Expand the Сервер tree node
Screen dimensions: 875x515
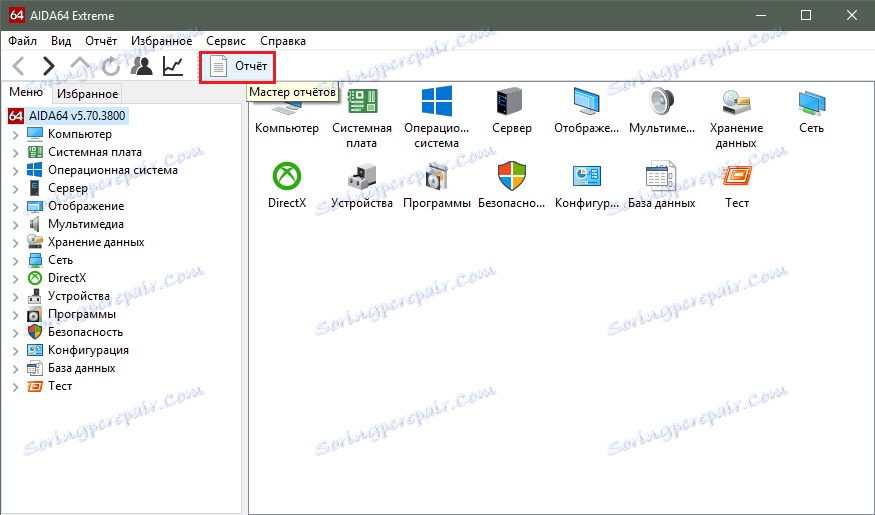pos(16,189)
